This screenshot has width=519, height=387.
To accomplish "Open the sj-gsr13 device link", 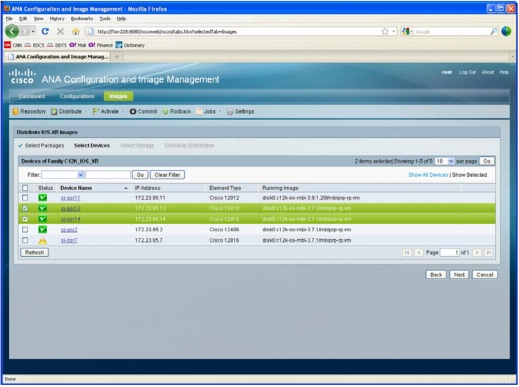I will click(x=70, y=208).
